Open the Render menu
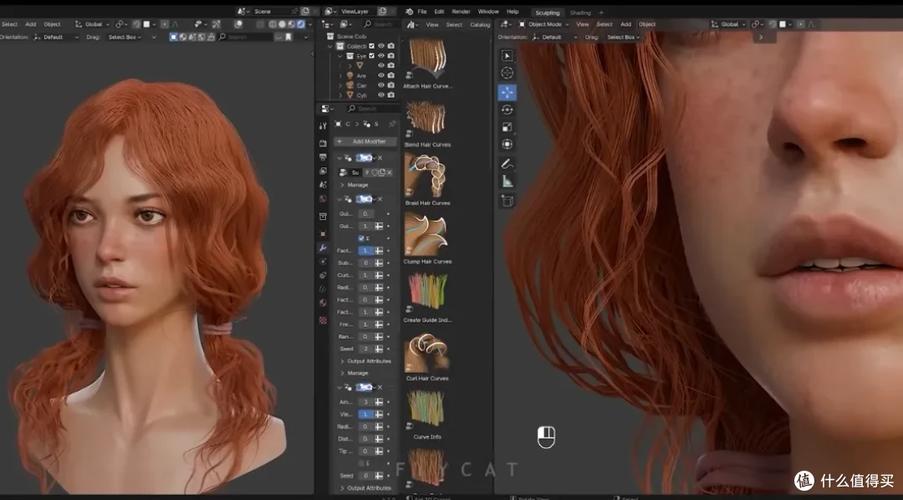Viewport: 903px width, 500px height. coord(461,12)
